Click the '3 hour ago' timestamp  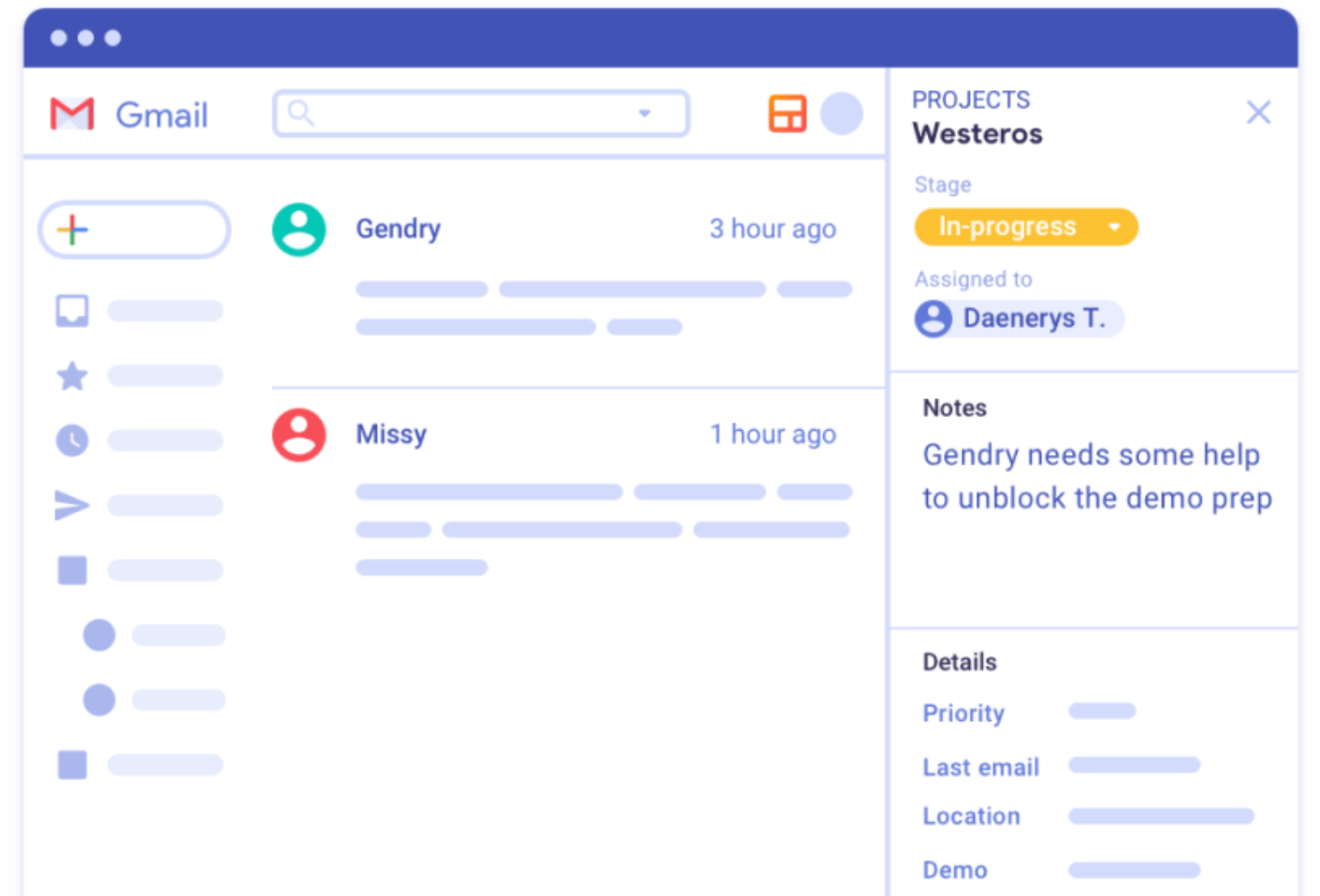pos(772,229)
